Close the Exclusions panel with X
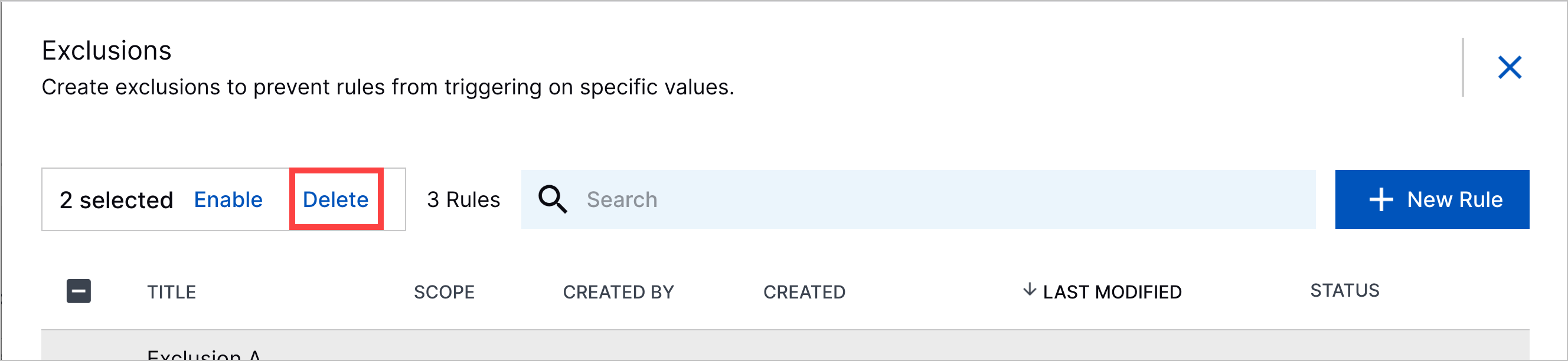Viewport: 1568px width, 361px height. click(x=1510, y=67)
